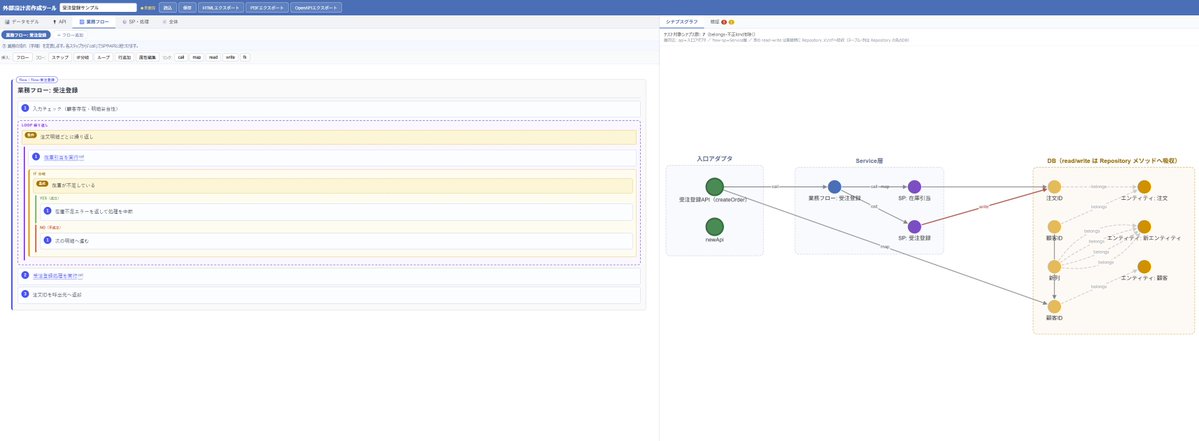Insert a ループ block
Image resolution: width=1199 pixels, height=441 pixels.
click(x=103, y=57)
